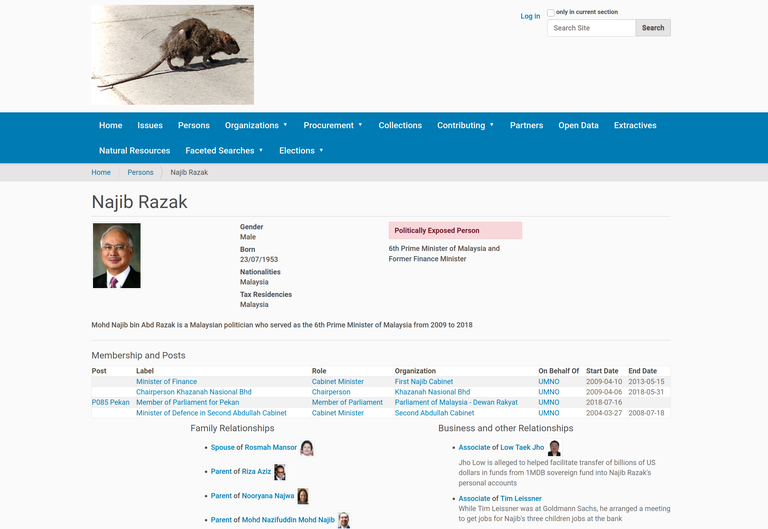Open the Persons menu item
This screenshot has width=768, height=529.
194,125
